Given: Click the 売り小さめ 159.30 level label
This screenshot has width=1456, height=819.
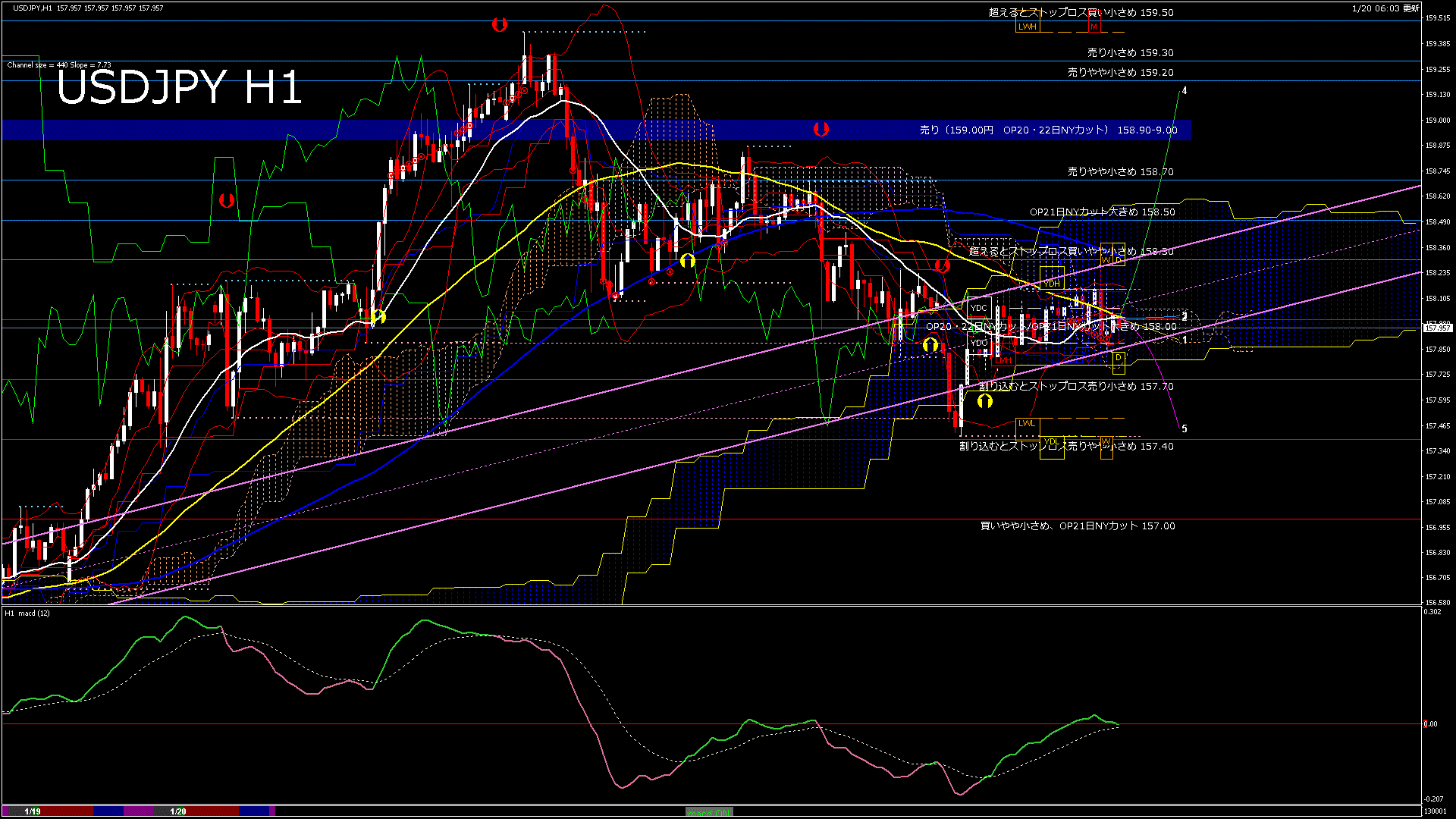Looking at the screenshot, I should point(1130,53).
